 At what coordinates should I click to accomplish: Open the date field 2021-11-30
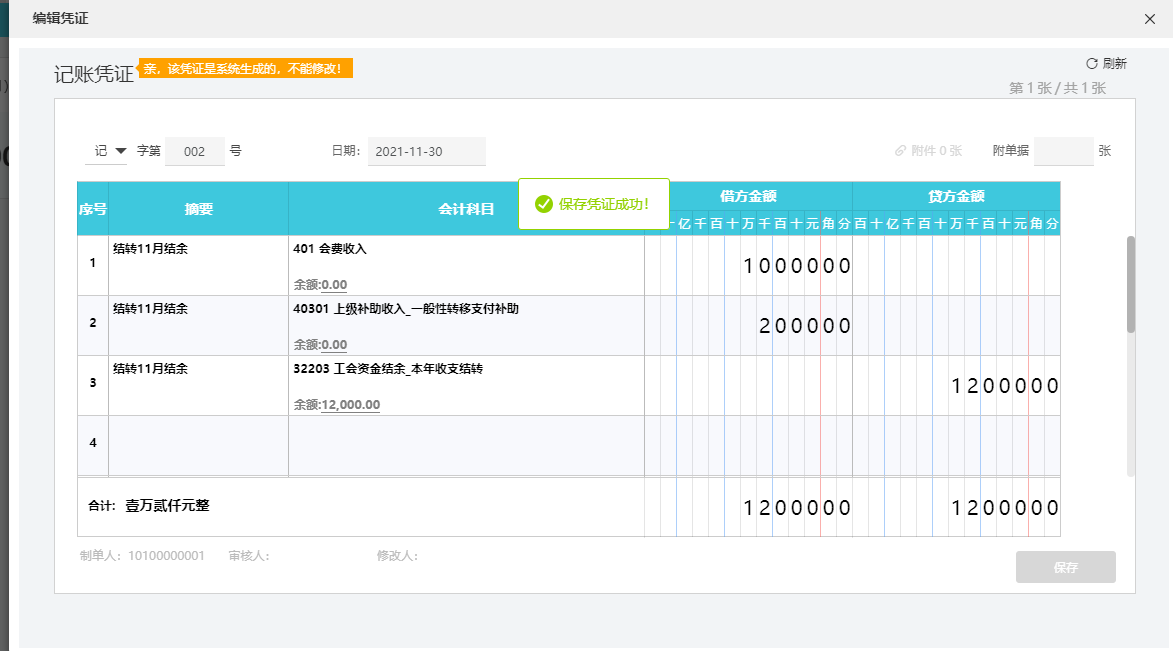click(426, 152)
